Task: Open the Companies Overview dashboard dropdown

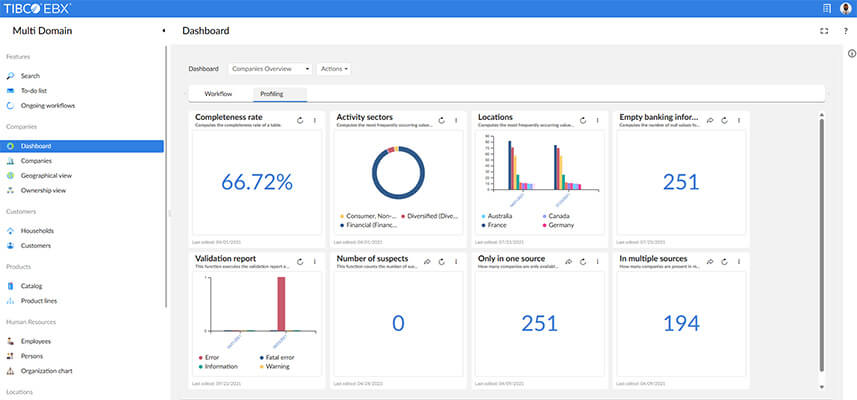Action: pyautogui.click(x=270, y=69)
